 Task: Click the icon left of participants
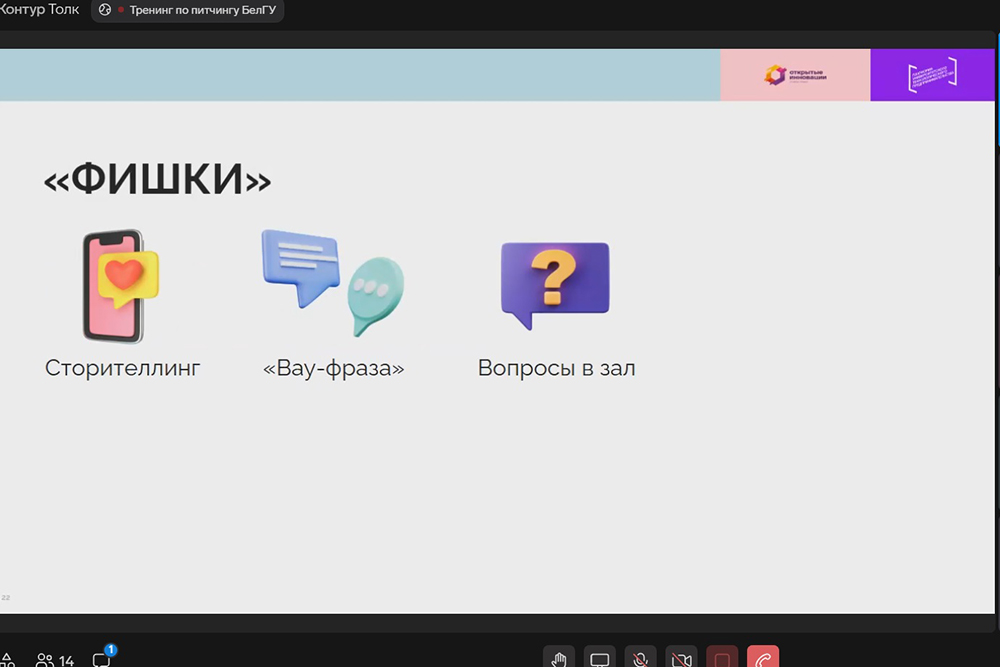[6, 660]
